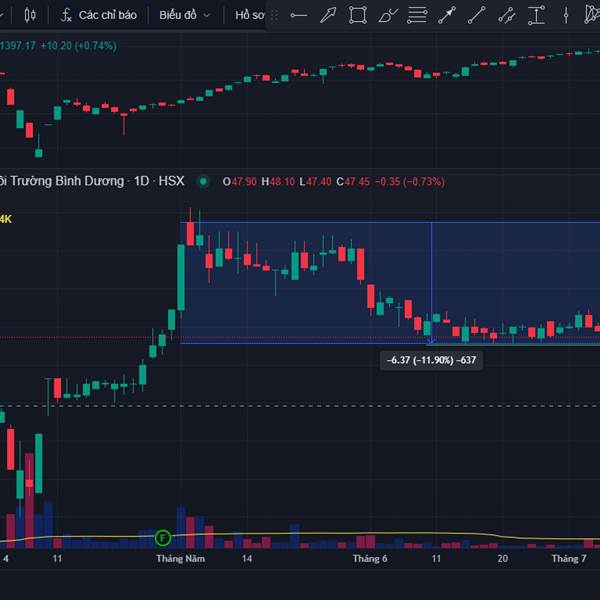Click the open price O47.90
Image resolution: width=600 pixels, height=600 pixels.
point(240,181)
